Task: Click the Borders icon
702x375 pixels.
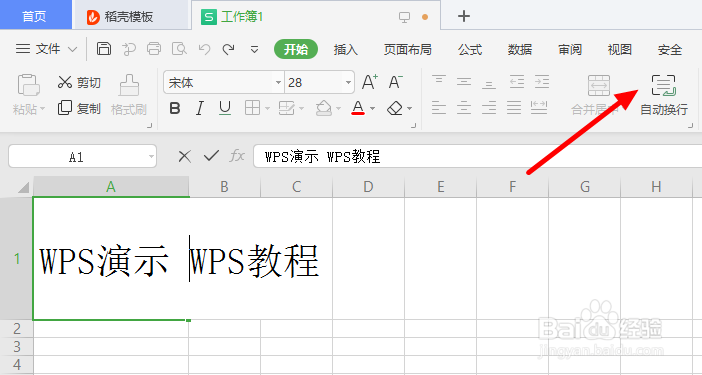Action: tap(253, 108)
